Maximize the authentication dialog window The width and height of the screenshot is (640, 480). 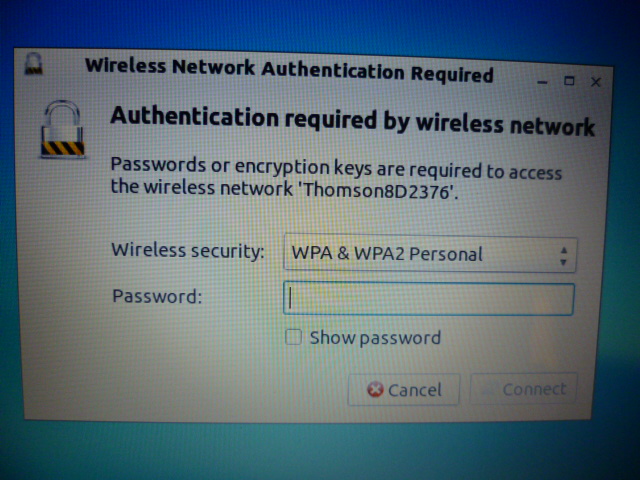pos(569,81)
